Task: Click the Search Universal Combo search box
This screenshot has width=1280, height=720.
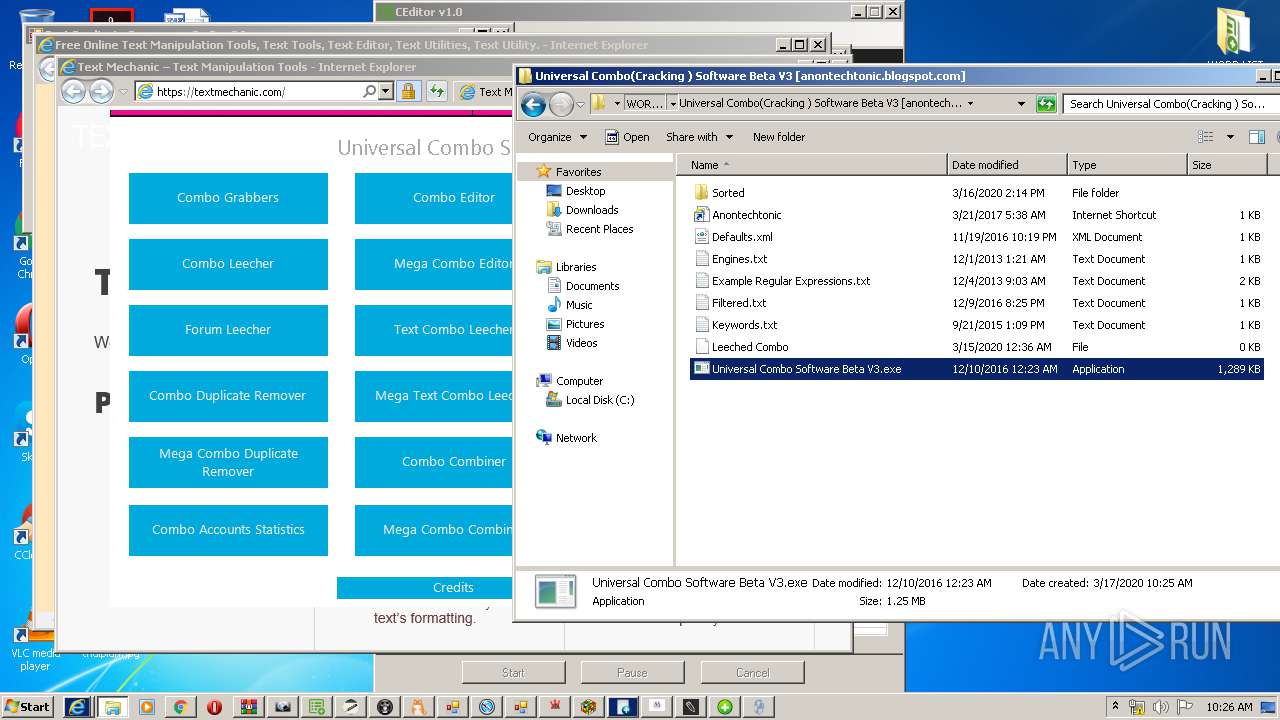Action: coord(1170,103)
